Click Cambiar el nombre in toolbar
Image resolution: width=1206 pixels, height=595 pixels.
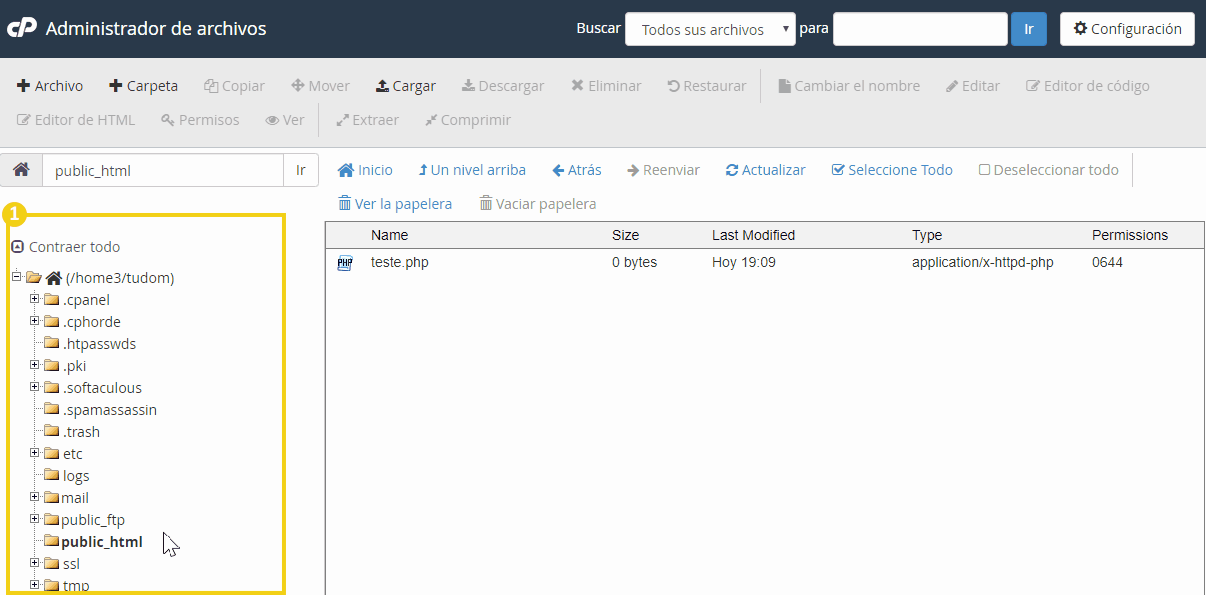click(x=849, y=86)
